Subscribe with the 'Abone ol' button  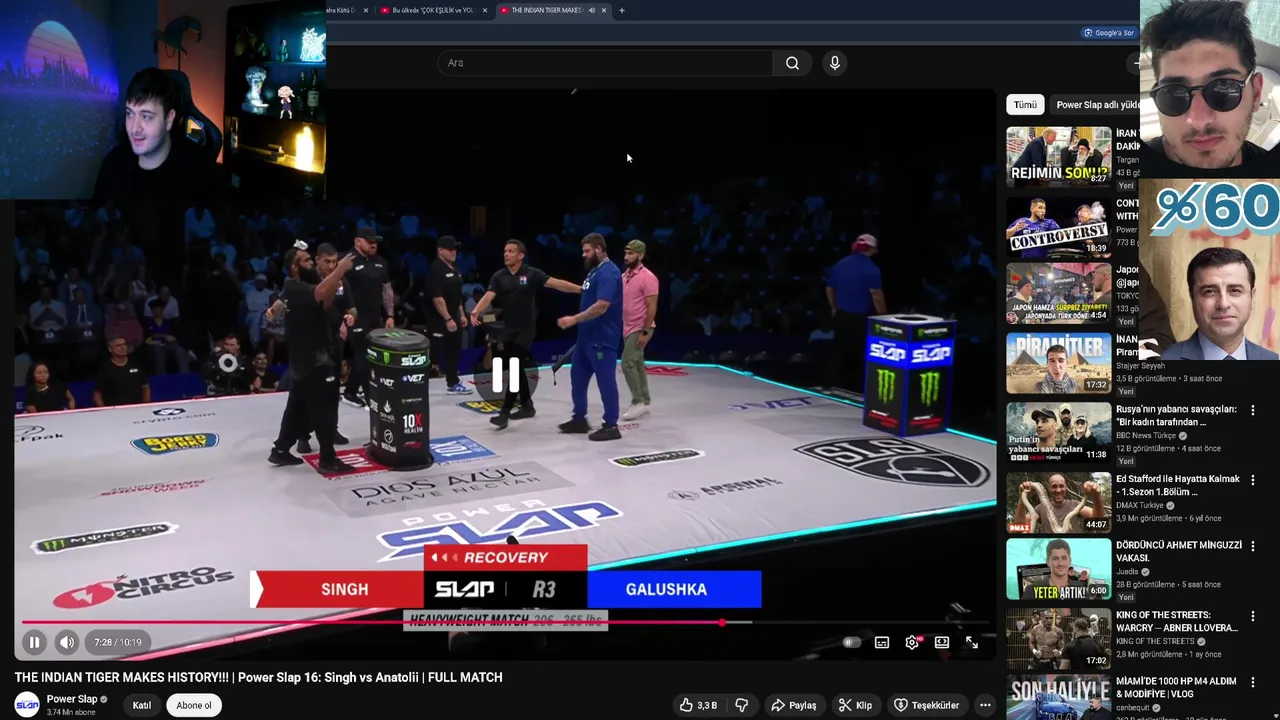pos(194,705)
